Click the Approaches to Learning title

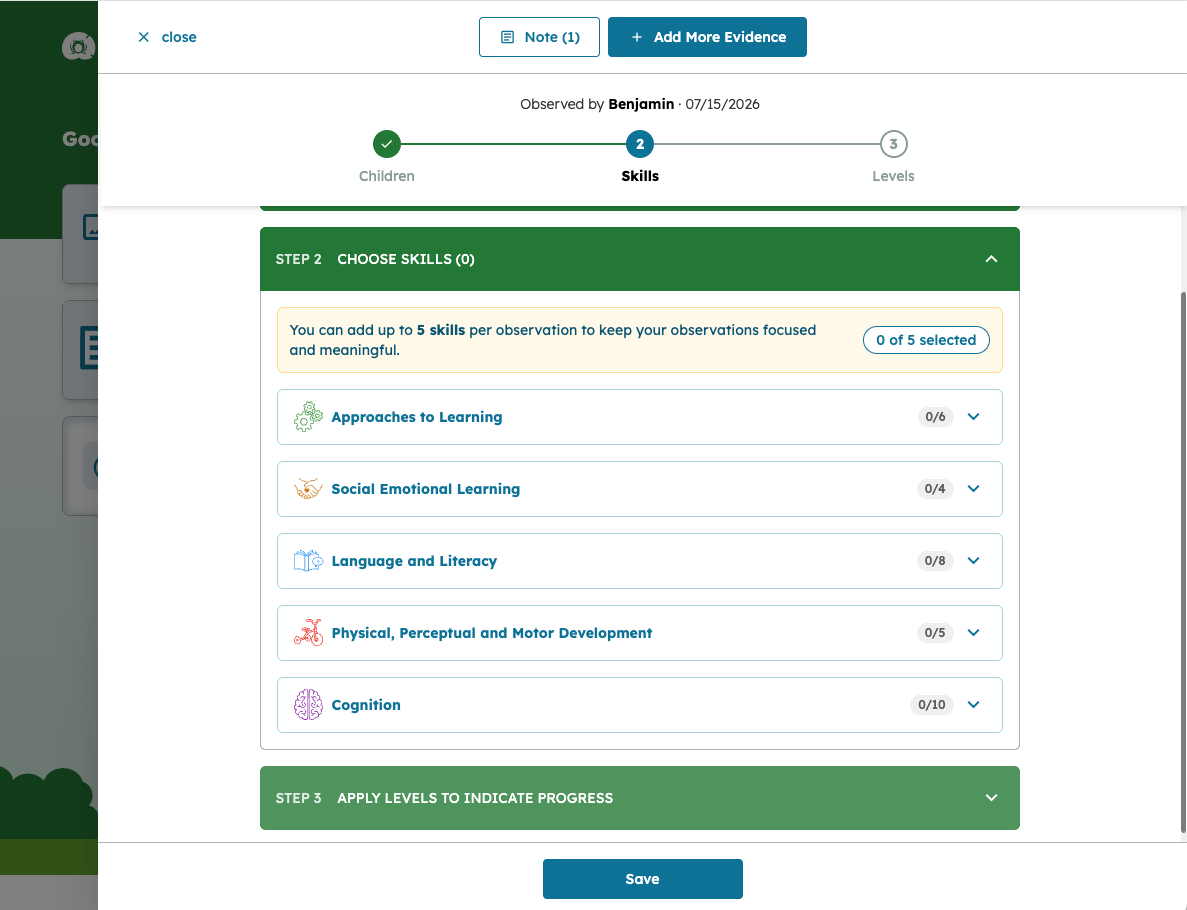point(416,417)
